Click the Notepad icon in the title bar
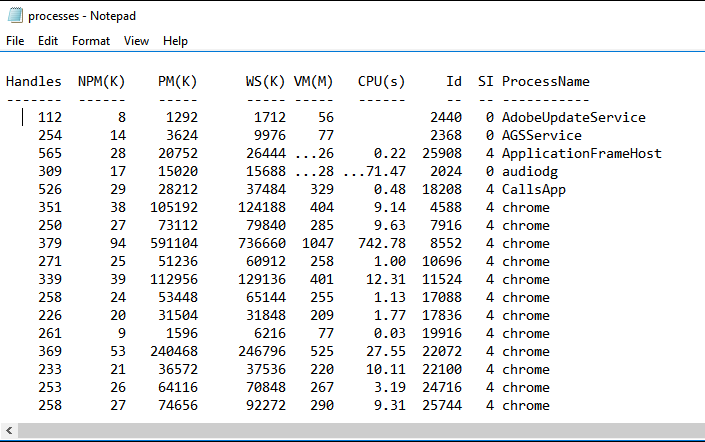Screen dimensions: 705x442 point(14,16)
